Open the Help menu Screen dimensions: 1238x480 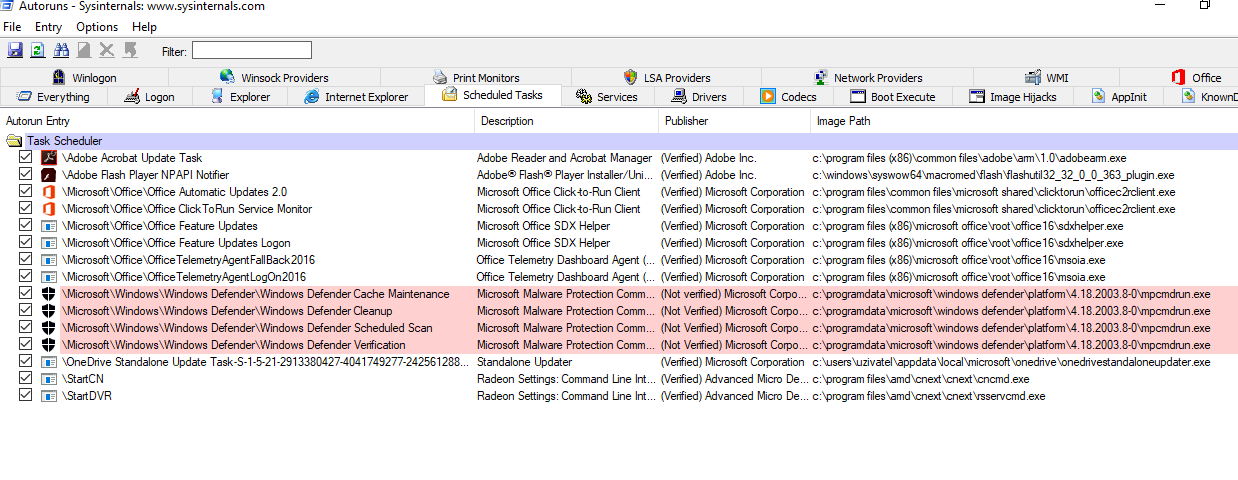144,27
